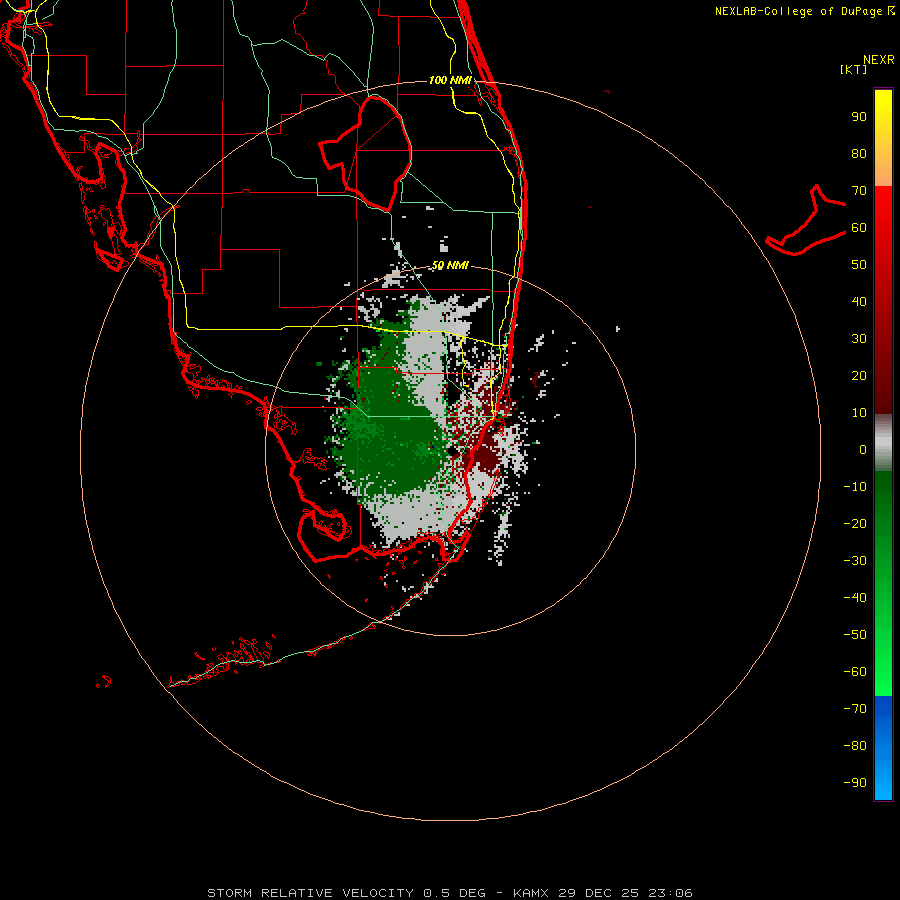Click the -50 knot scale label
This screenshot has height=900, width=900.
click(x=855, y=634)
